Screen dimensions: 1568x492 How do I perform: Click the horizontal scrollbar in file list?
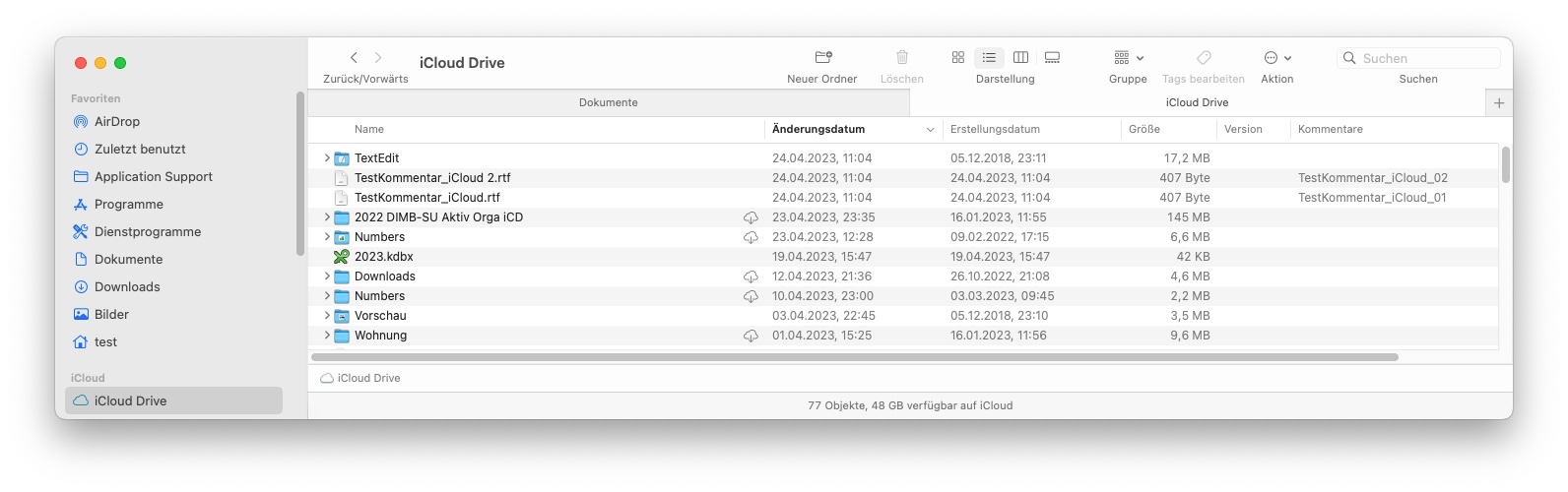(x=855, y=357)
